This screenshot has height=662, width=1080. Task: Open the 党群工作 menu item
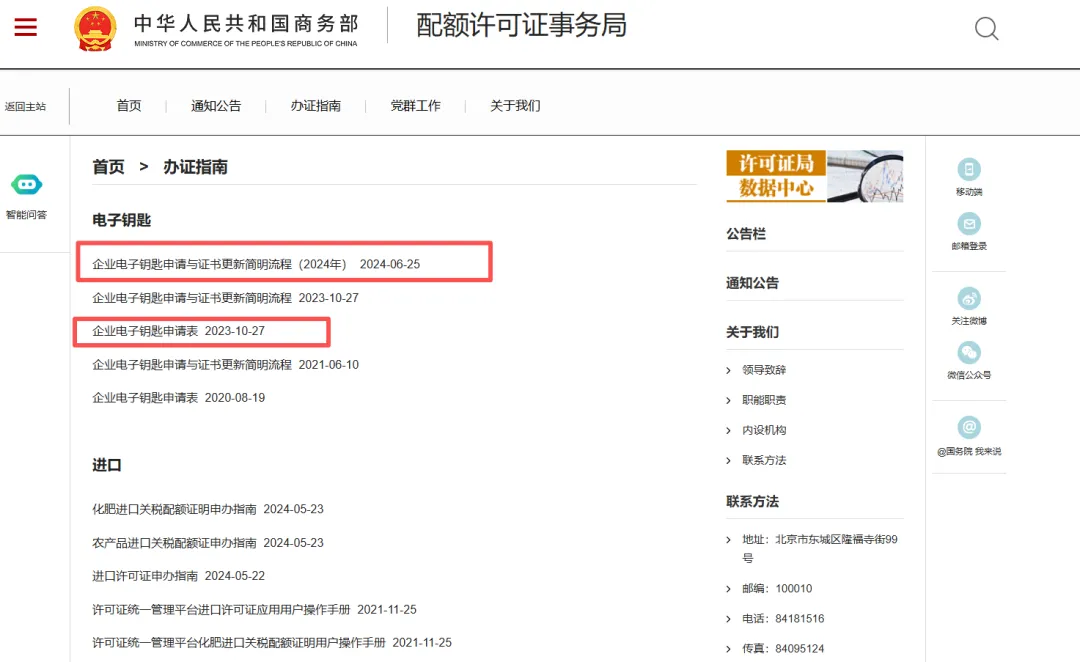tap(416, 105)
